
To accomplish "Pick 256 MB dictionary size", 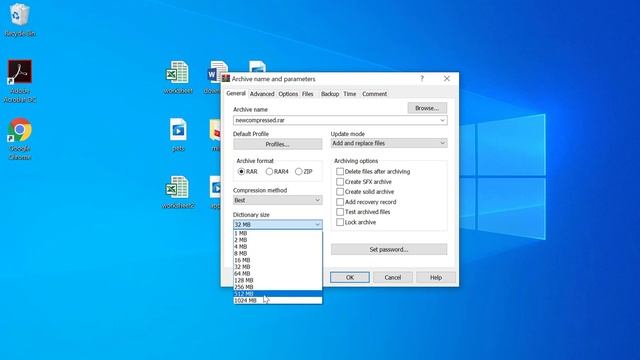I will point(278,287).
